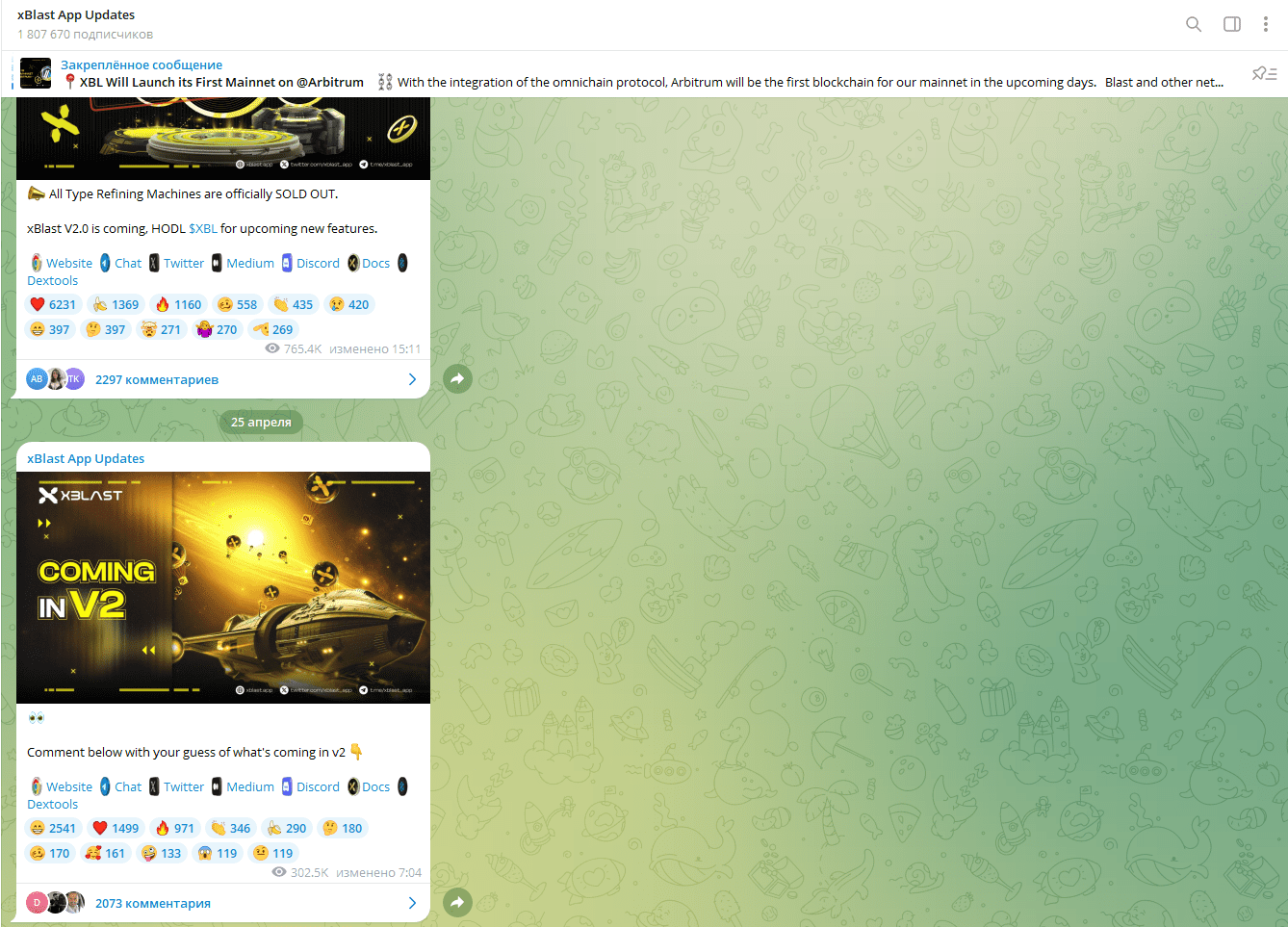Open the 2297 комментариев comments thread
Image resolution: width=1288 pixels, height=927 pixels.
(223, 379)
